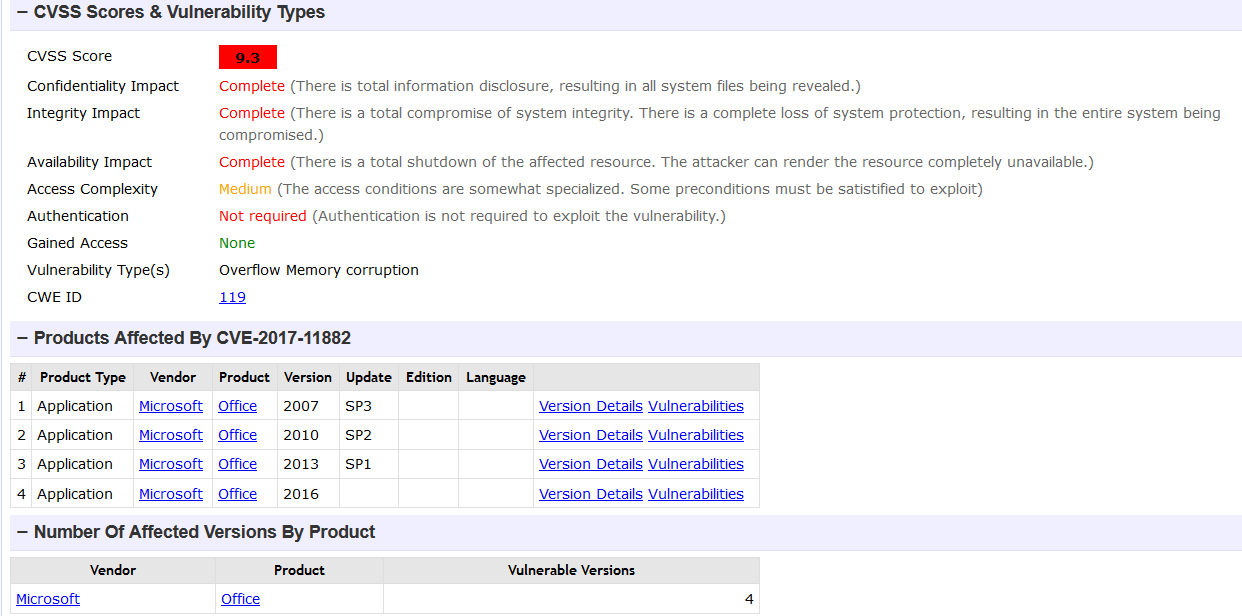The image size is (1242, 616).
Task: Collapse the Products Affected By CVE-2017-11882 section
Action: [x=22, y=338]
